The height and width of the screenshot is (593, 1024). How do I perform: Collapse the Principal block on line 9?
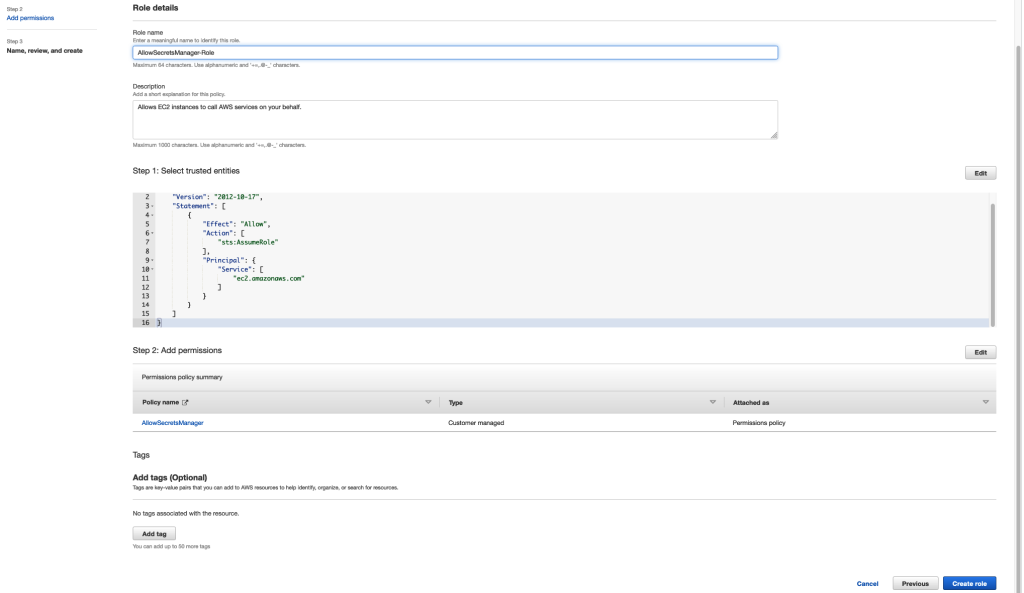[152, 260]
